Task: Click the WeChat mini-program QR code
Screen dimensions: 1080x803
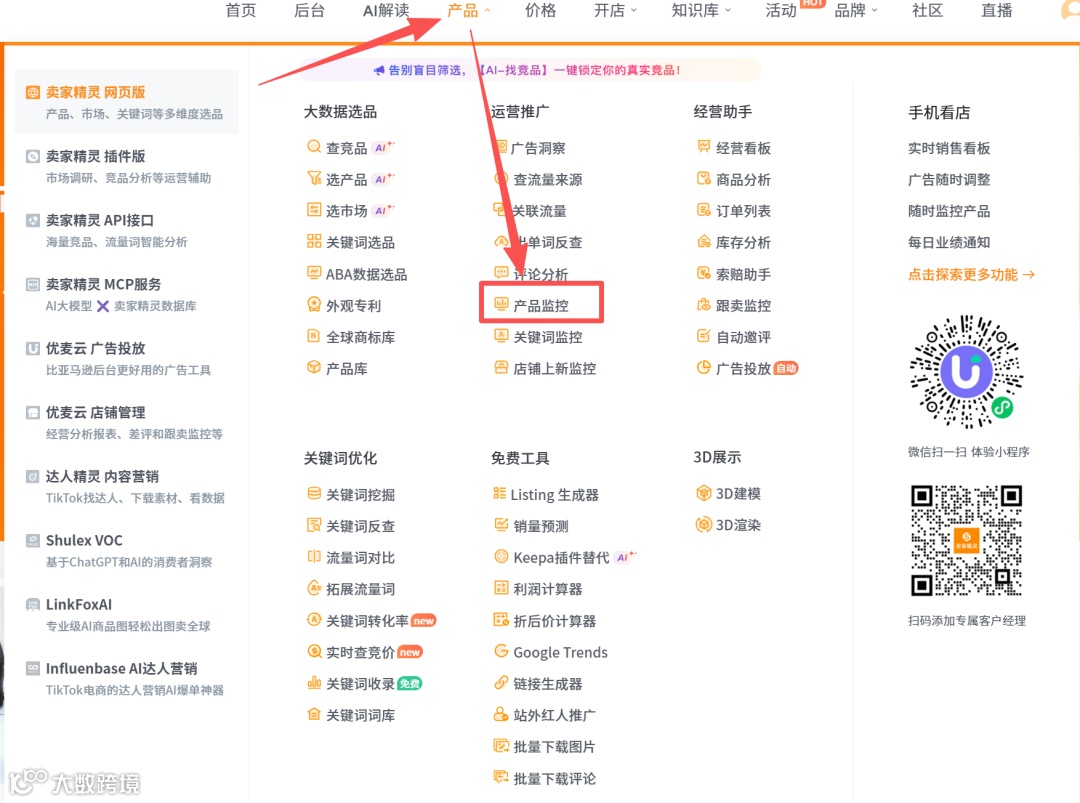Action: [966, 371]
